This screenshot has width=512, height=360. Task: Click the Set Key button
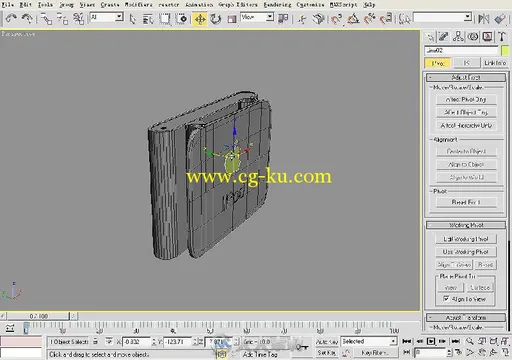point(326,352)
